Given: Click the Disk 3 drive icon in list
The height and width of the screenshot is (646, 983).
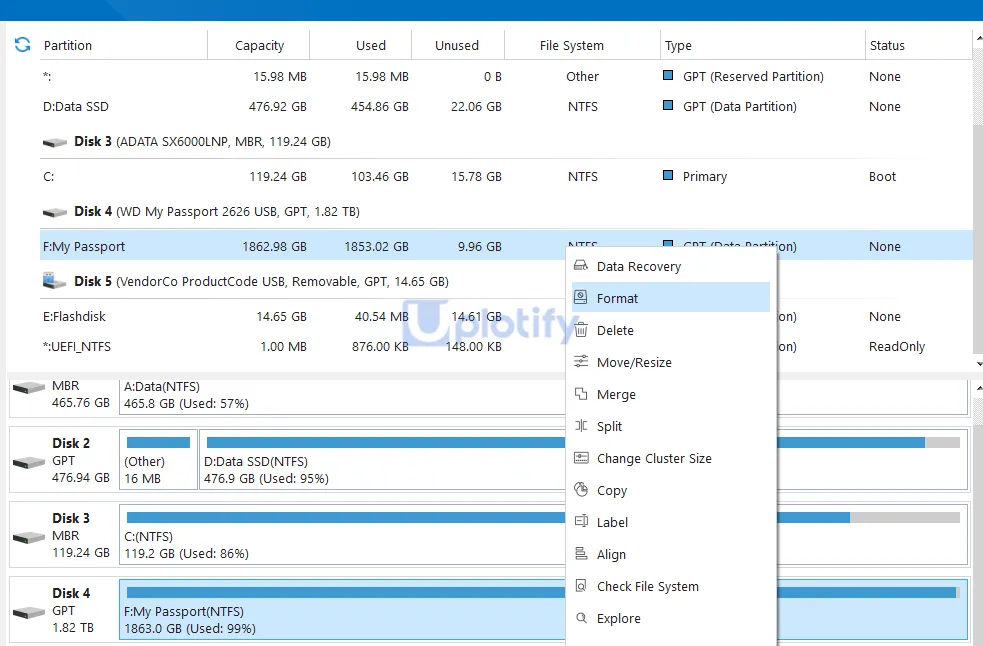Looking at the screenshot, I should (x=55, y=142).
